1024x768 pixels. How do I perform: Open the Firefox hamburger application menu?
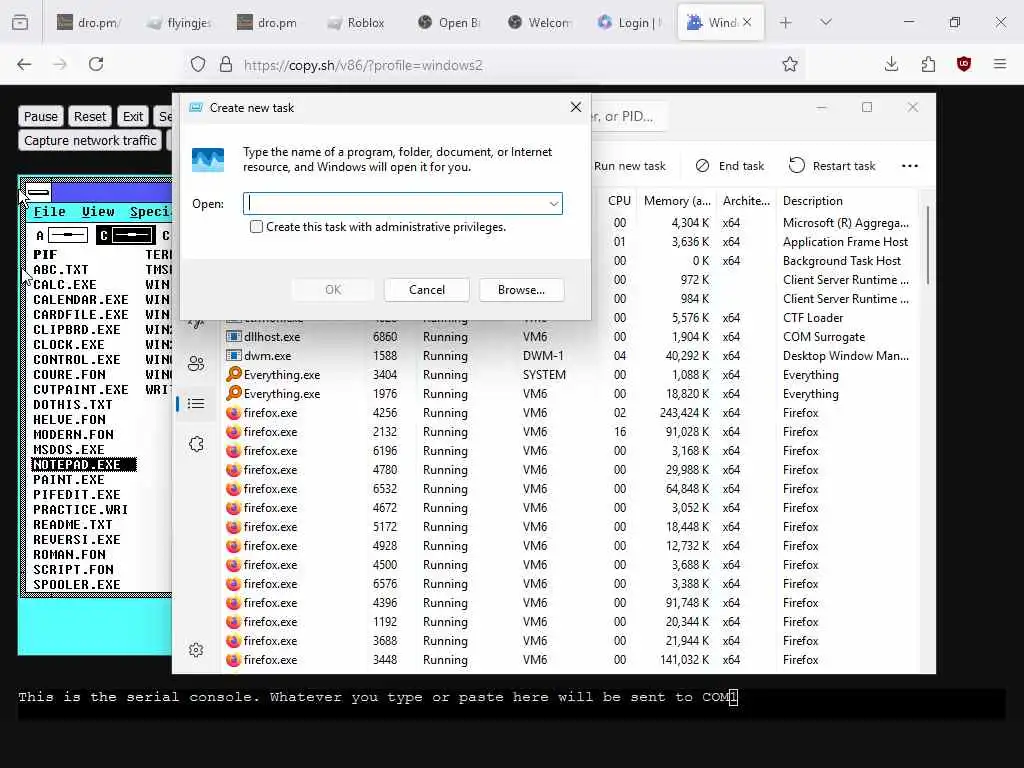[1000, 64]
